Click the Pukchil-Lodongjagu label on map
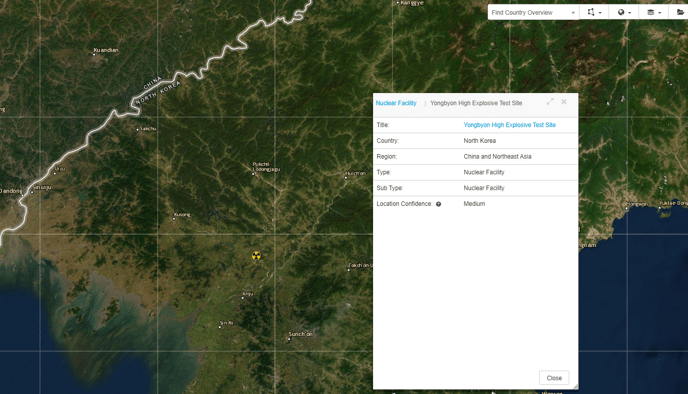 pos(266,167)
